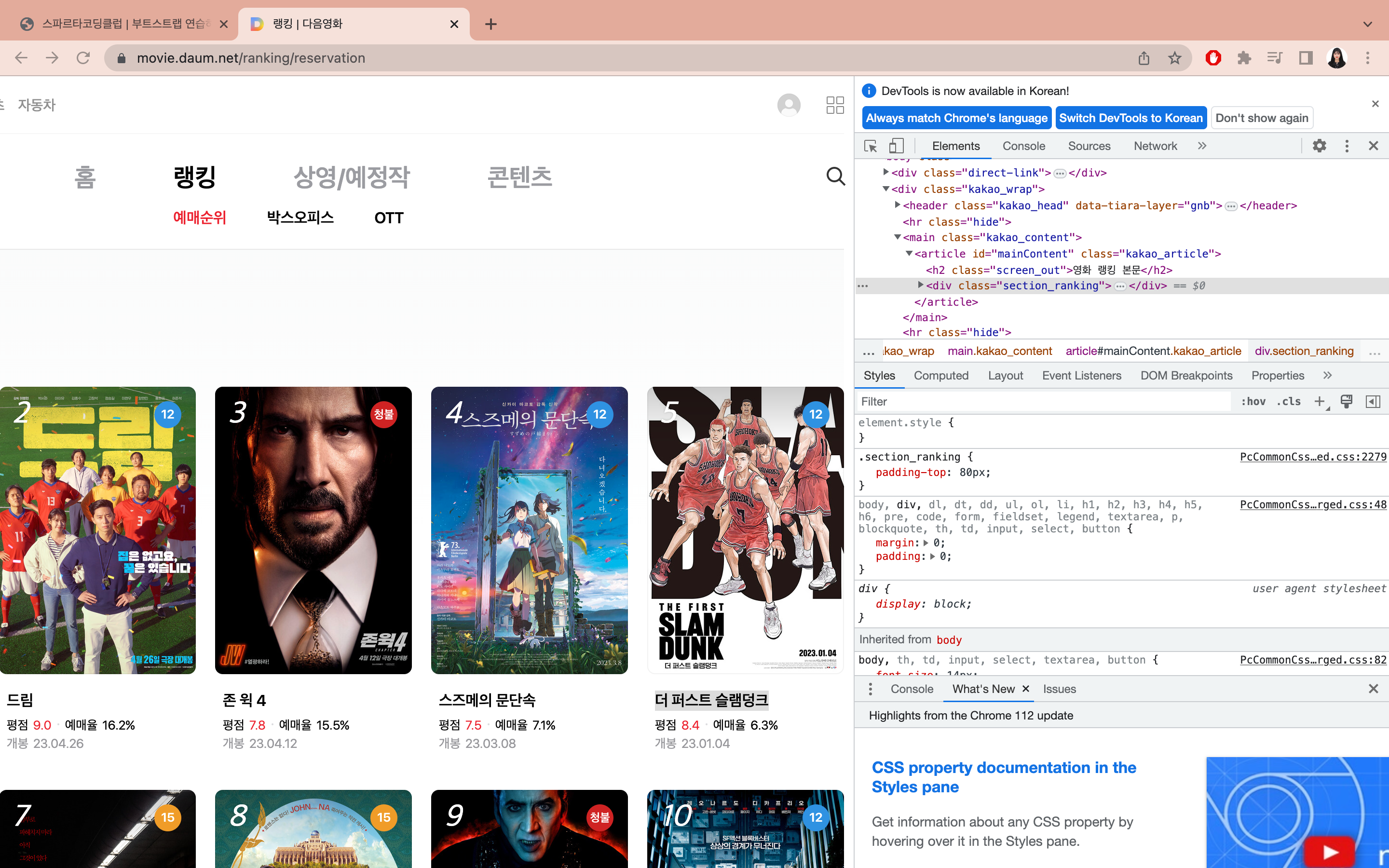Expand the direct-link div node

[x=886, y=172]
